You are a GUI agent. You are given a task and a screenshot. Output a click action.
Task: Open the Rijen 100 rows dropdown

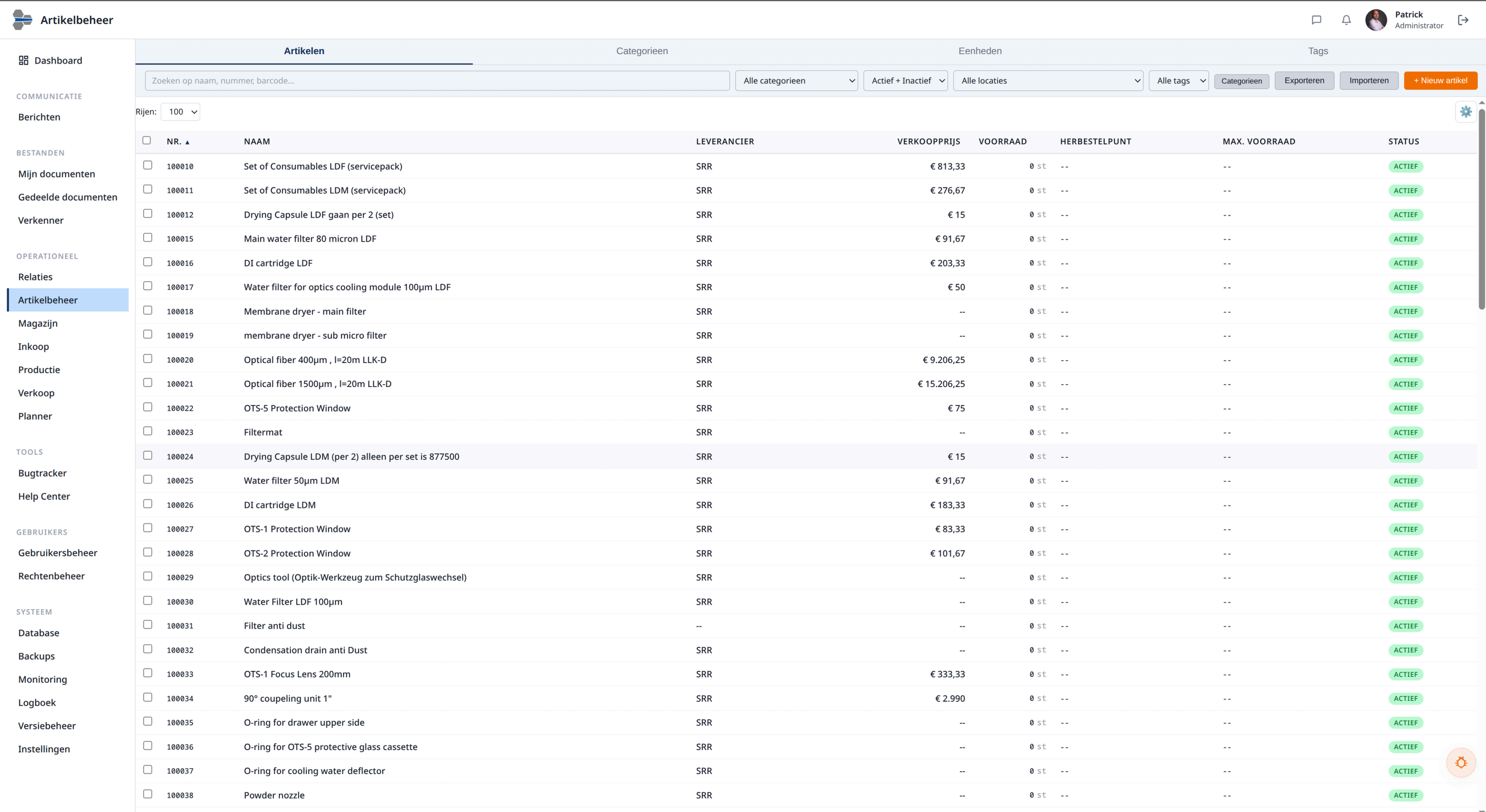point(180,112)
